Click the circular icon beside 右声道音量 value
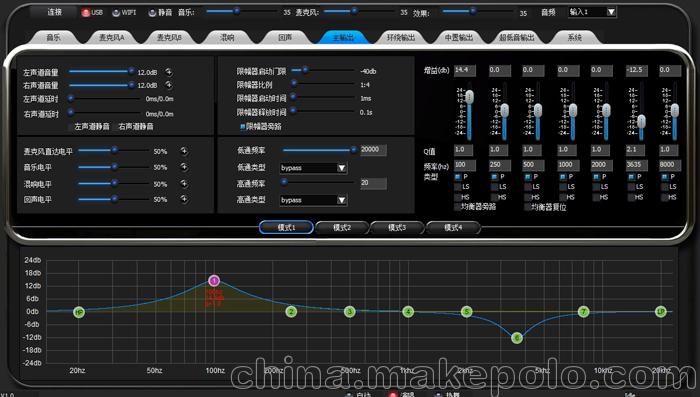Screen dimensions: 700x397 (169, 85)
